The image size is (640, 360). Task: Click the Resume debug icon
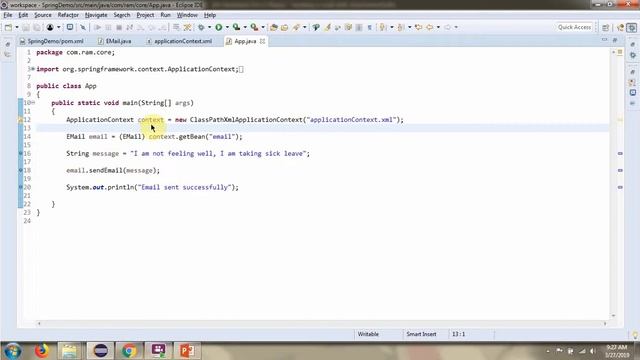[98, 27]
